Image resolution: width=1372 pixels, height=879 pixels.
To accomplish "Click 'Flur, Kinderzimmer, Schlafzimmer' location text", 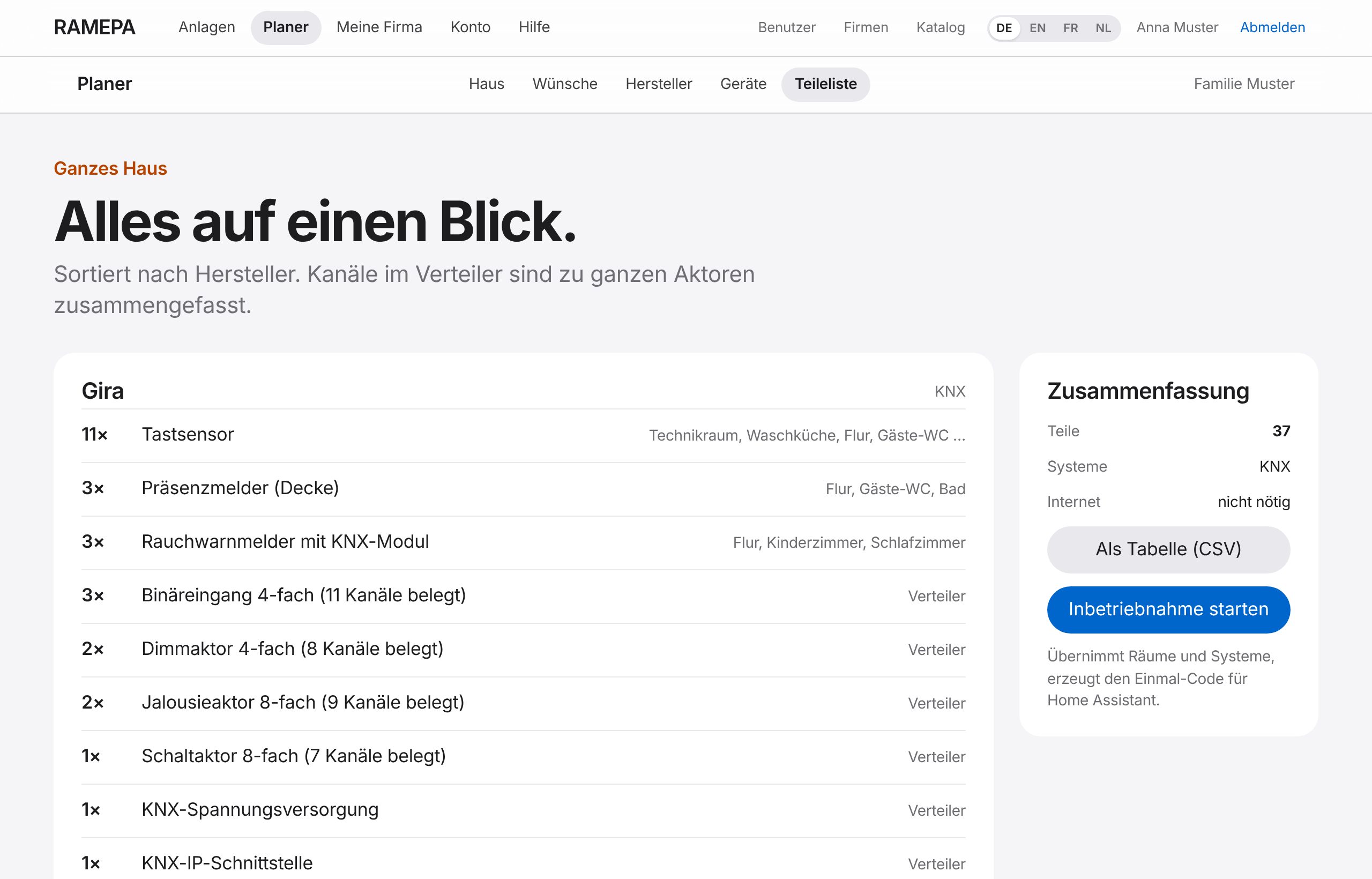I will [x=849, y=543].
